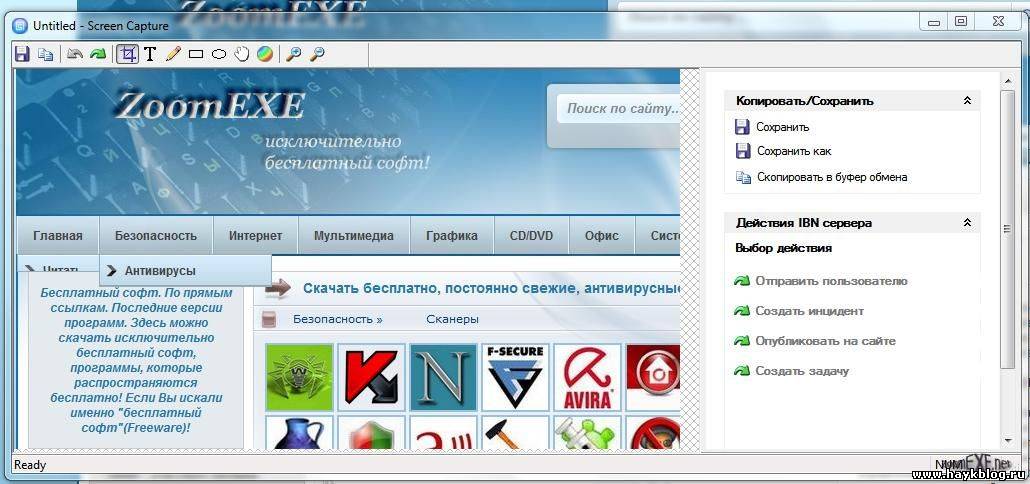Click the green Redo arrow icon
Viewport: 1030px width, 484px height.
98,55
